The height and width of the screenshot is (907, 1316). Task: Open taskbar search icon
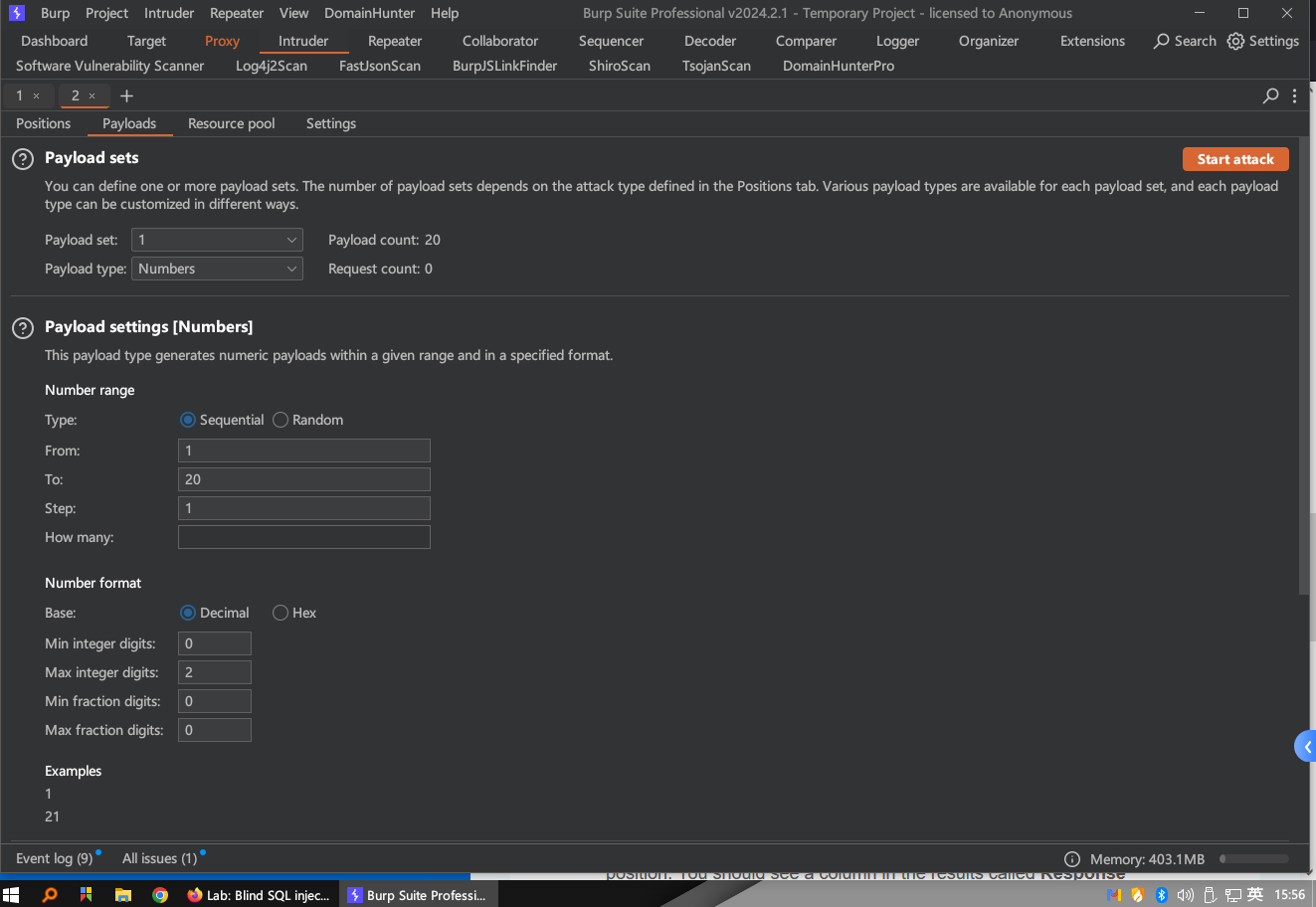49,895
